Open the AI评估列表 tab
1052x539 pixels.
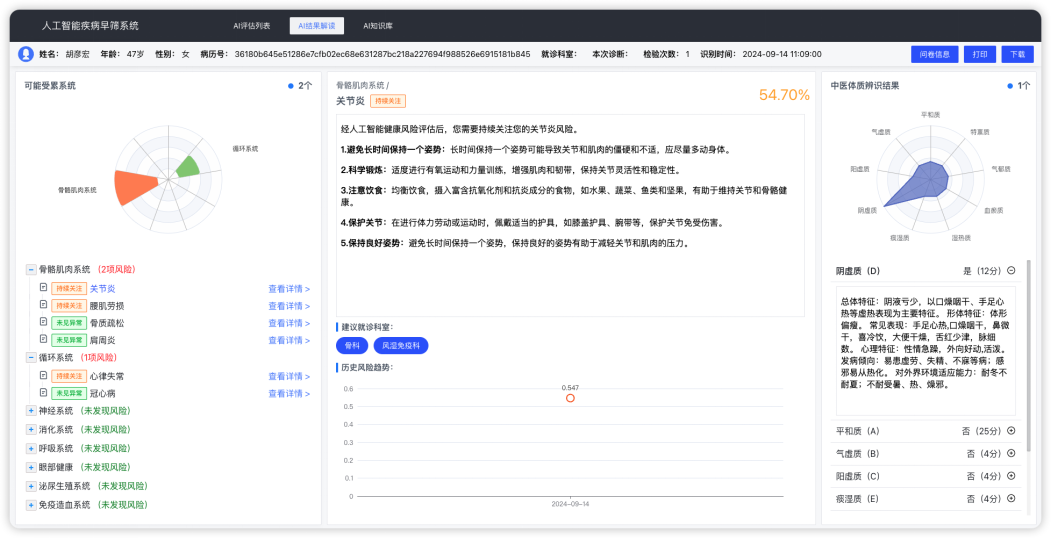pos(252,26)
